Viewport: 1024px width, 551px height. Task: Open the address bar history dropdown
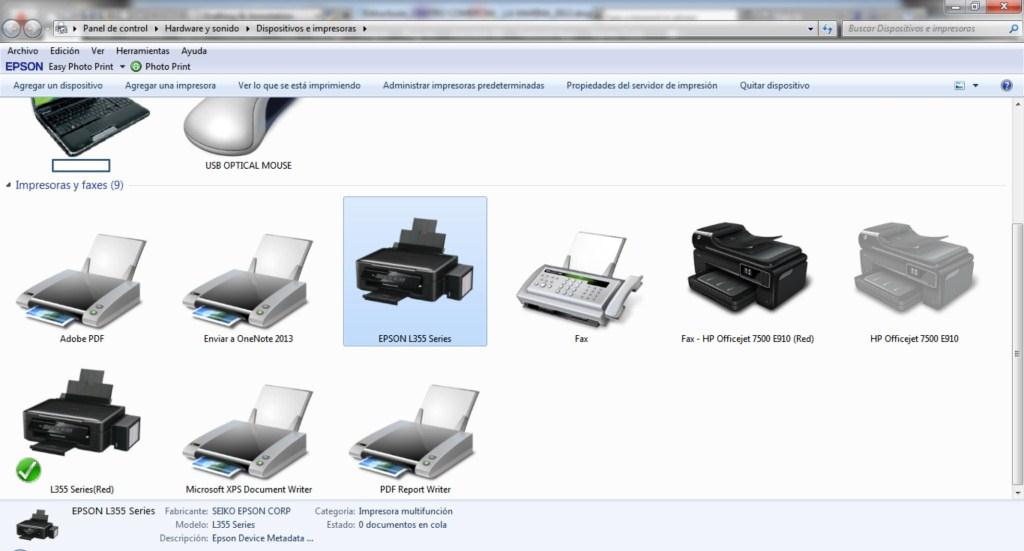(x=810, y=29)
